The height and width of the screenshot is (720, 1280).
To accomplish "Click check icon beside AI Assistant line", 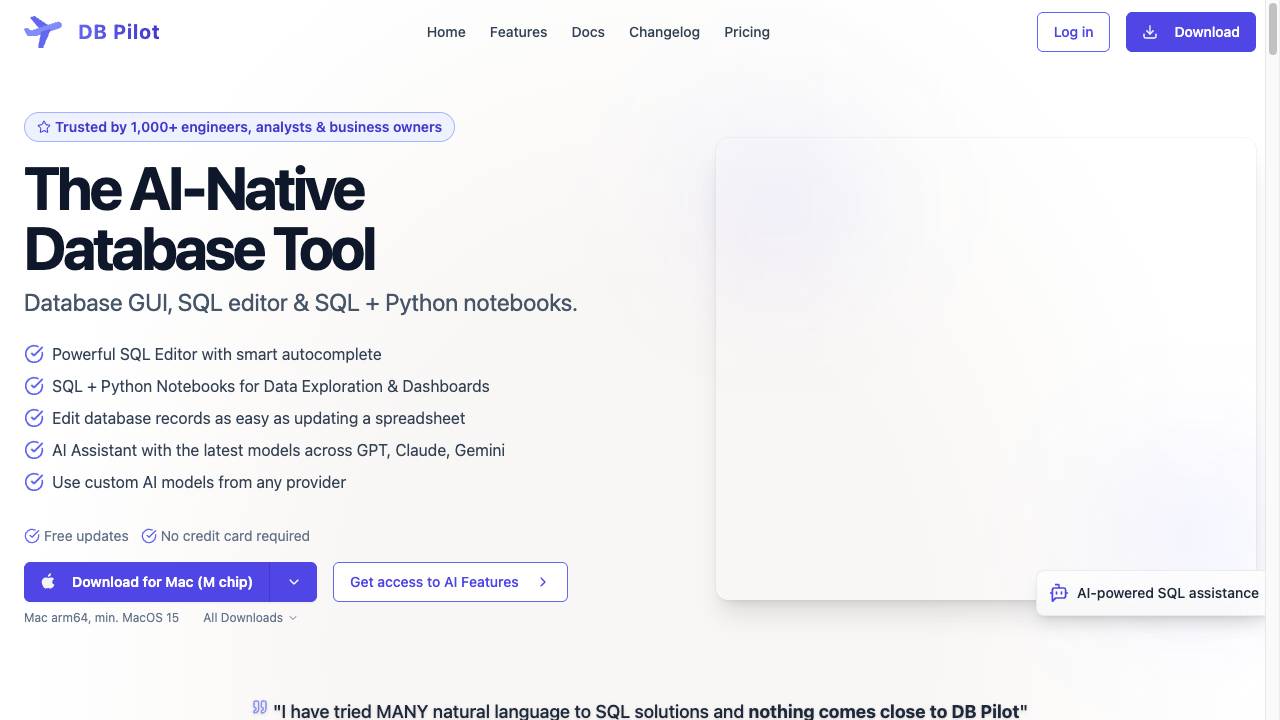I will coord(34,450).
